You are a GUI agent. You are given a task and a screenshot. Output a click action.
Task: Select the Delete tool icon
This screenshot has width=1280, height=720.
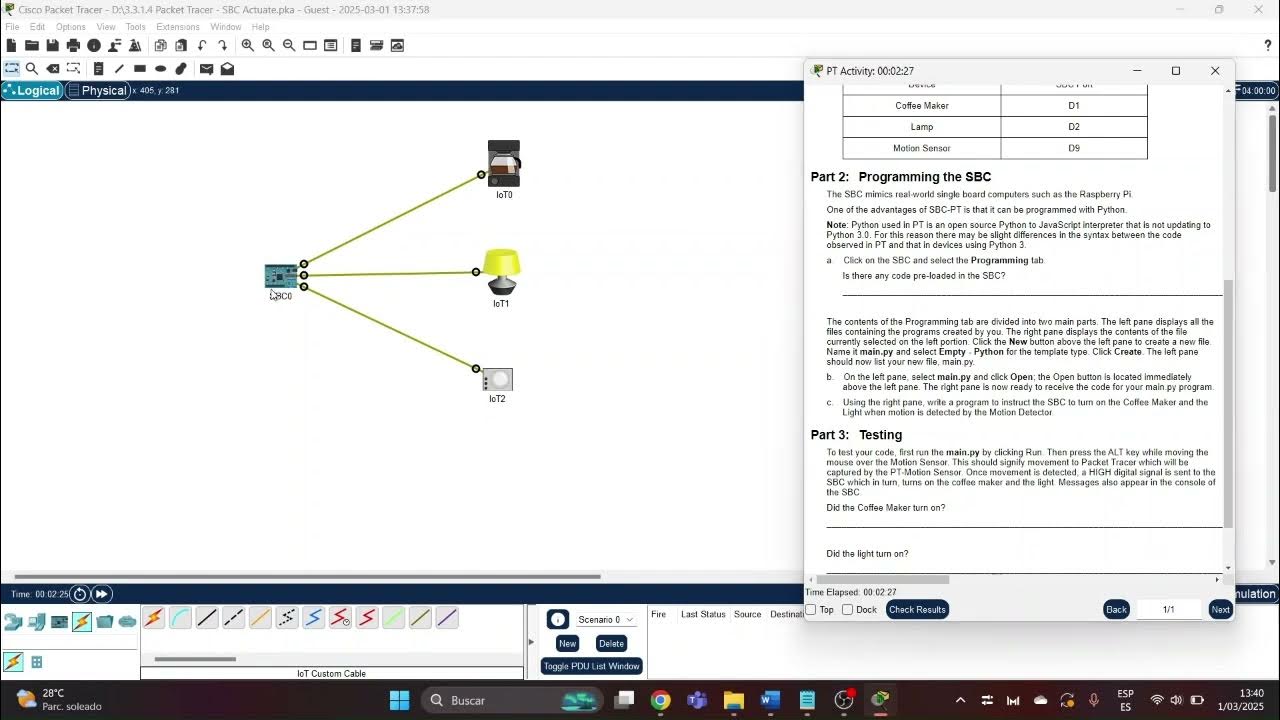tap(53, 69)
